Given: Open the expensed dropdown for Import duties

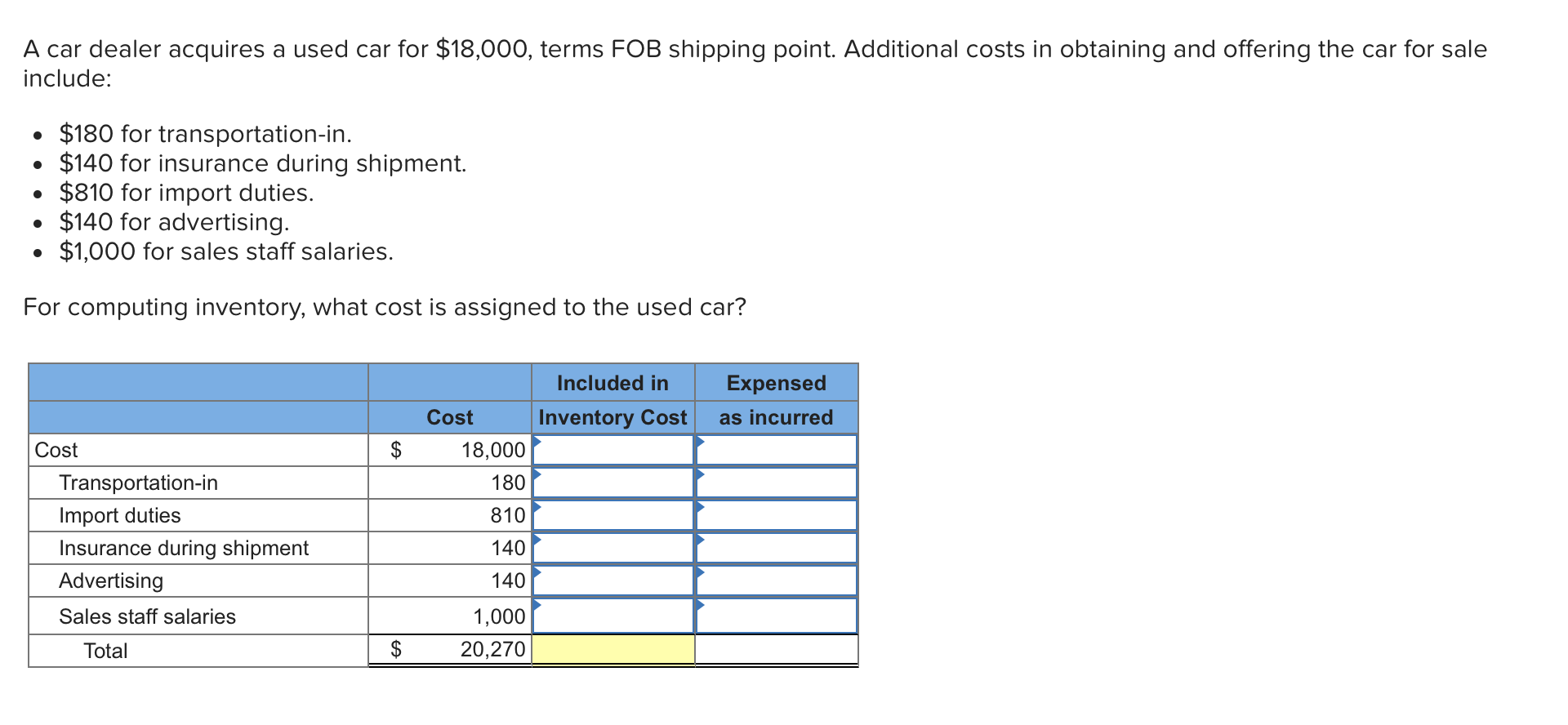Looking at the screenshot, I should tap(776, 515).
